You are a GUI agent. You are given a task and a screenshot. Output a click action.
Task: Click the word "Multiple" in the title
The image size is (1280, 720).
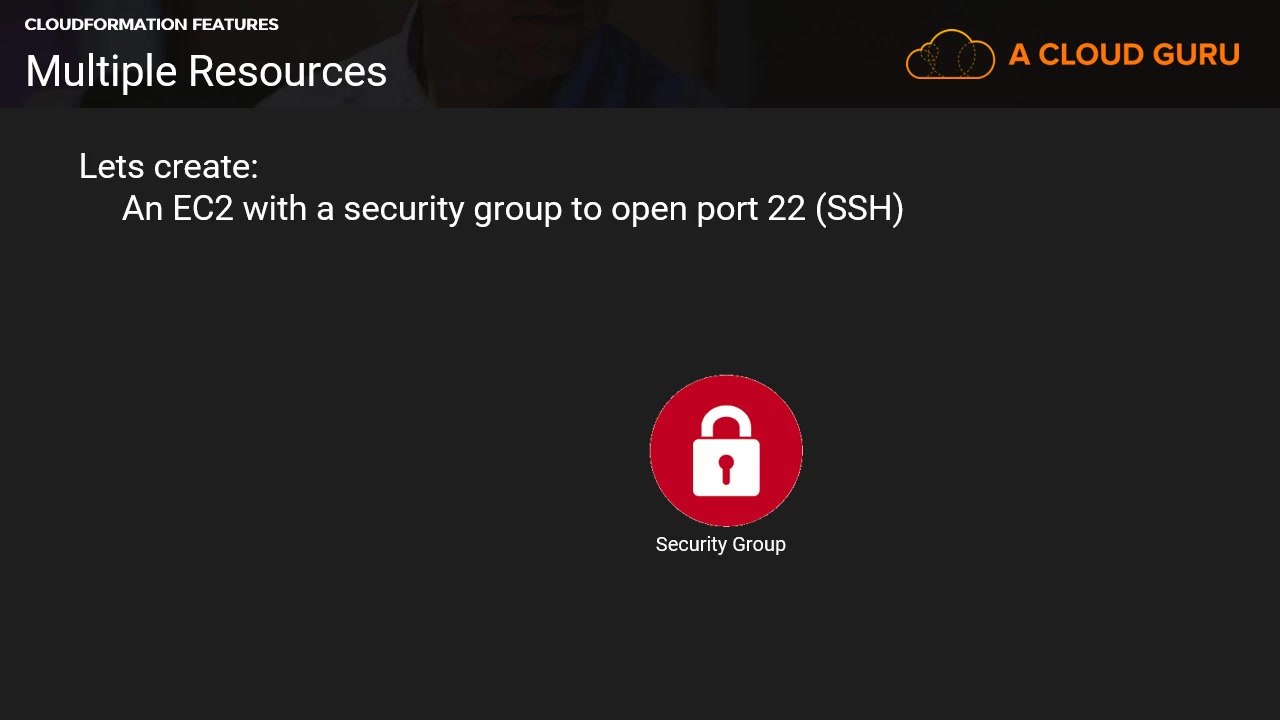101,72
